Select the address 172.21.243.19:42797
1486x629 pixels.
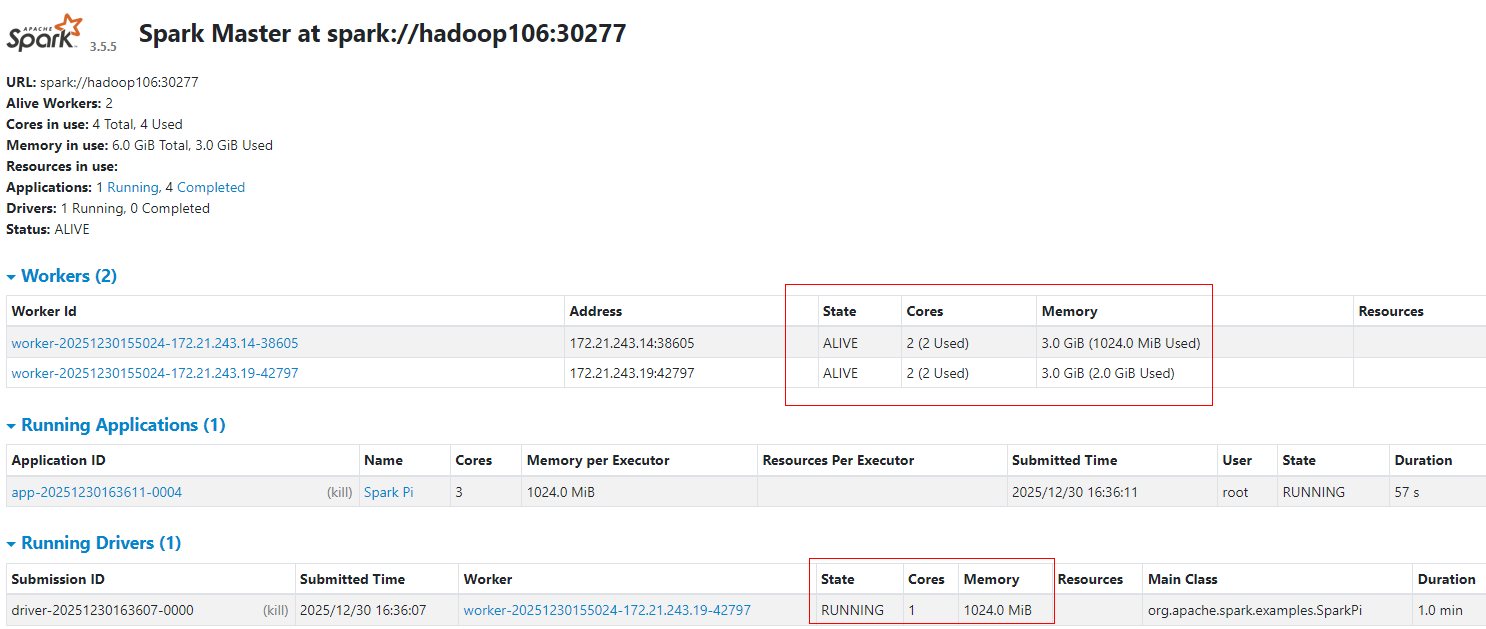pos(632,373)
